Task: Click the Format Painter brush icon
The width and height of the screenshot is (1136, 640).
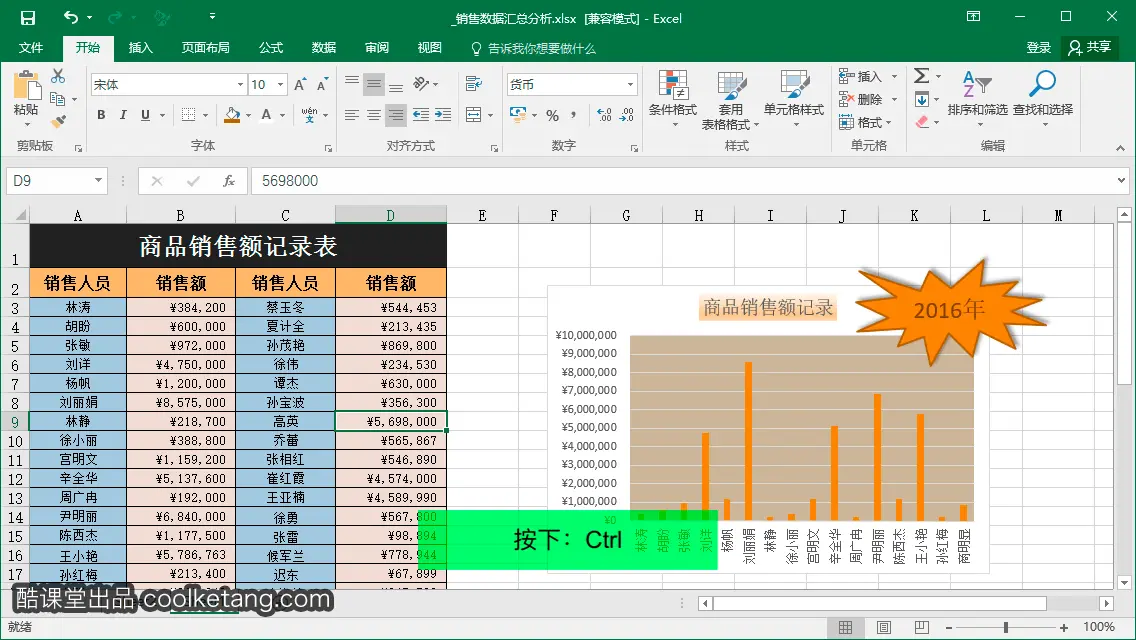Action: (59, 122)
